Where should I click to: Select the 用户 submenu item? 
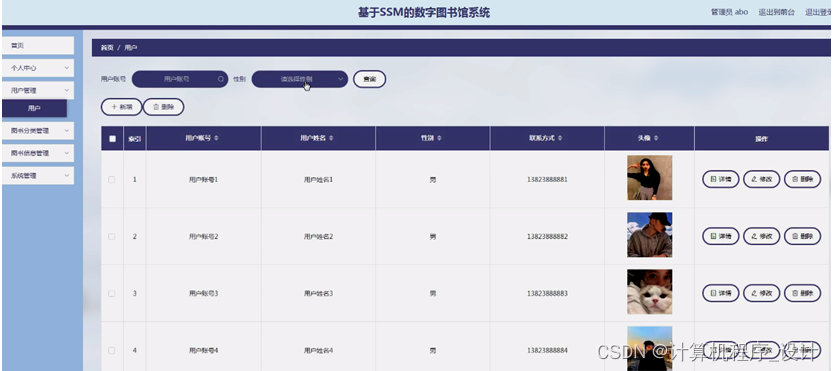35,108
